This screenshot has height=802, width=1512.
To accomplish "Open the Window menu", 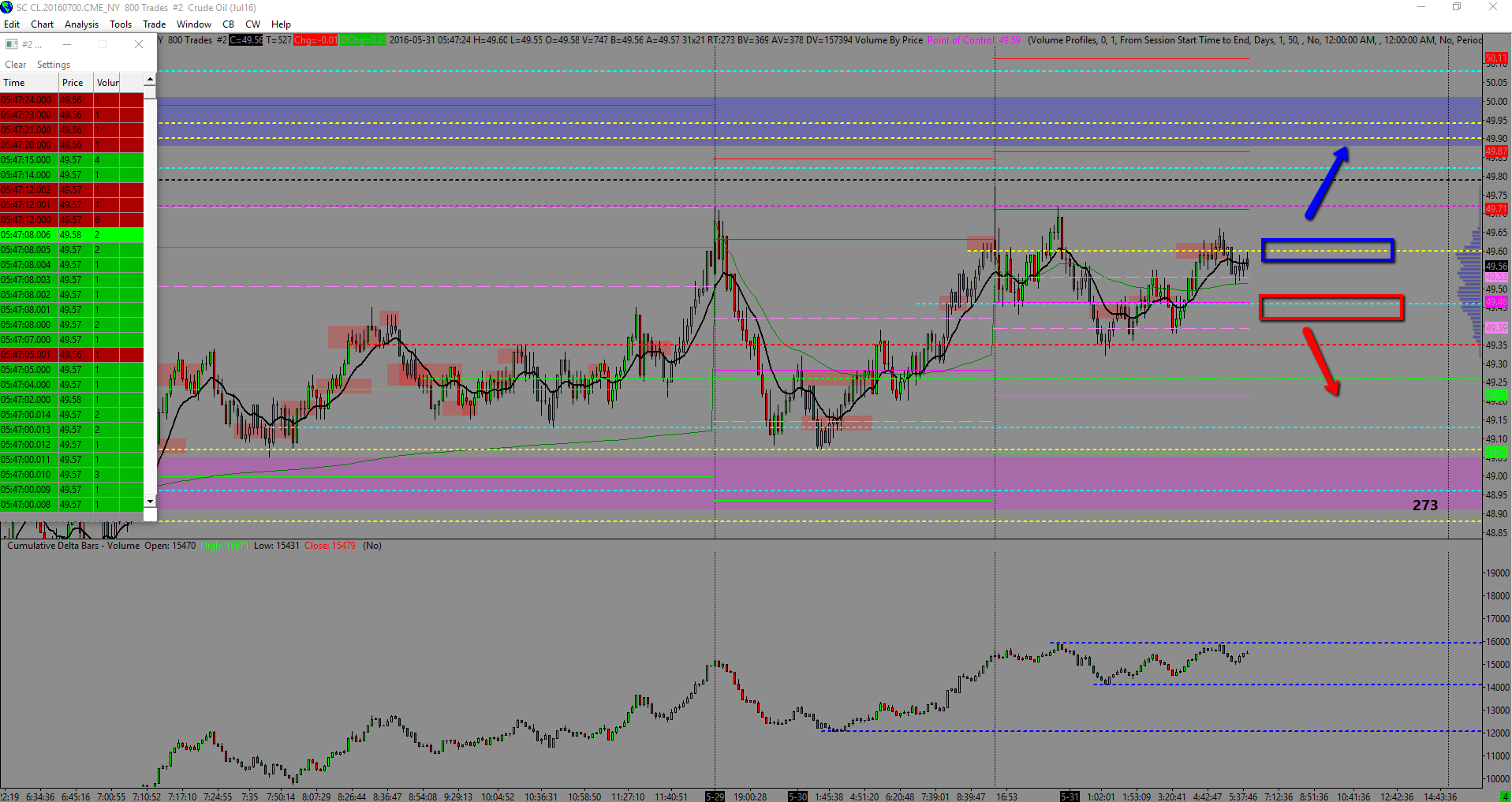I will click(194, 24).
